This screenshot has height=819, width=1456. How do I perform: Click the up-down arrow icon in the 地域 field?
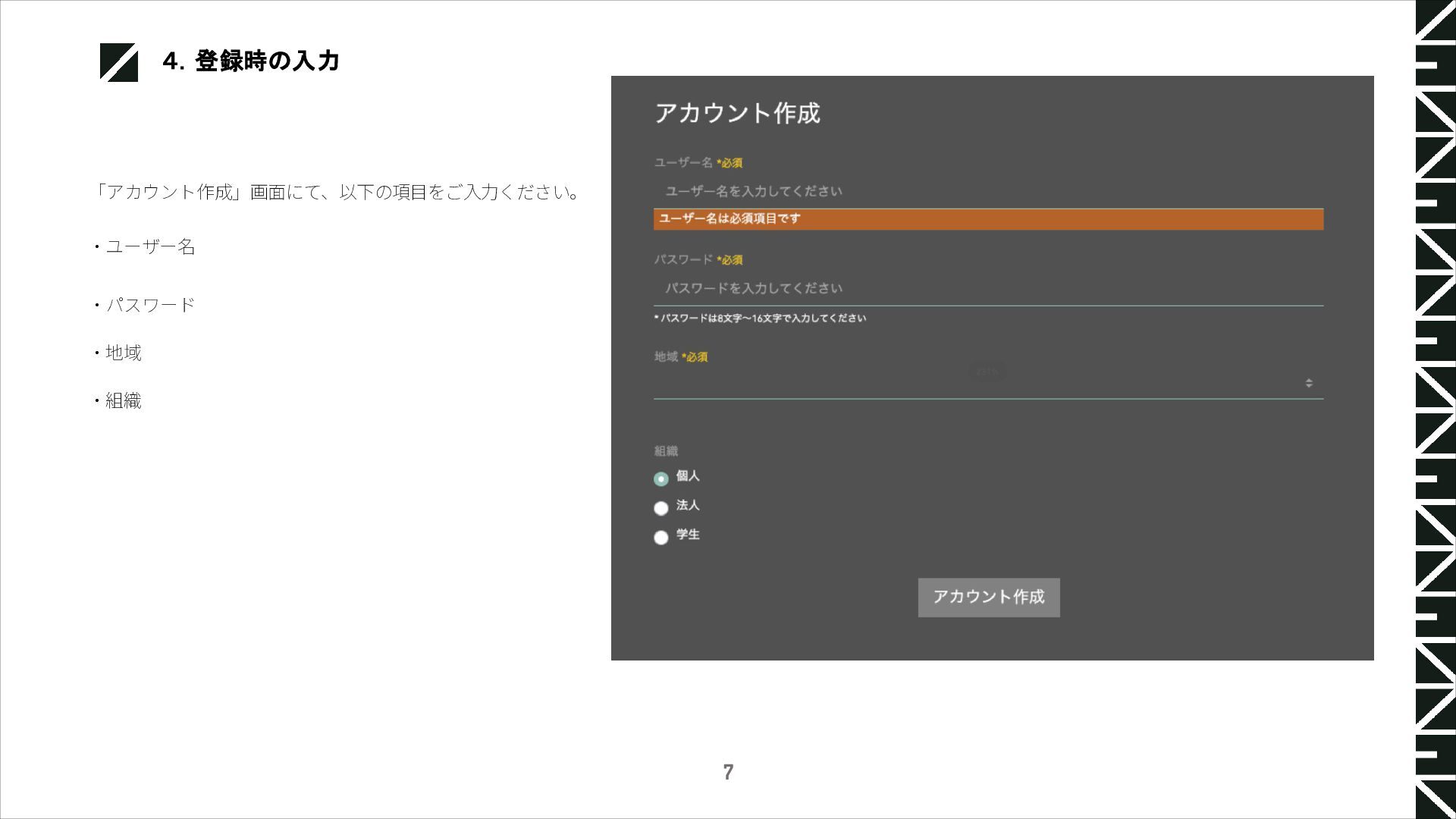click(1309, 383)
